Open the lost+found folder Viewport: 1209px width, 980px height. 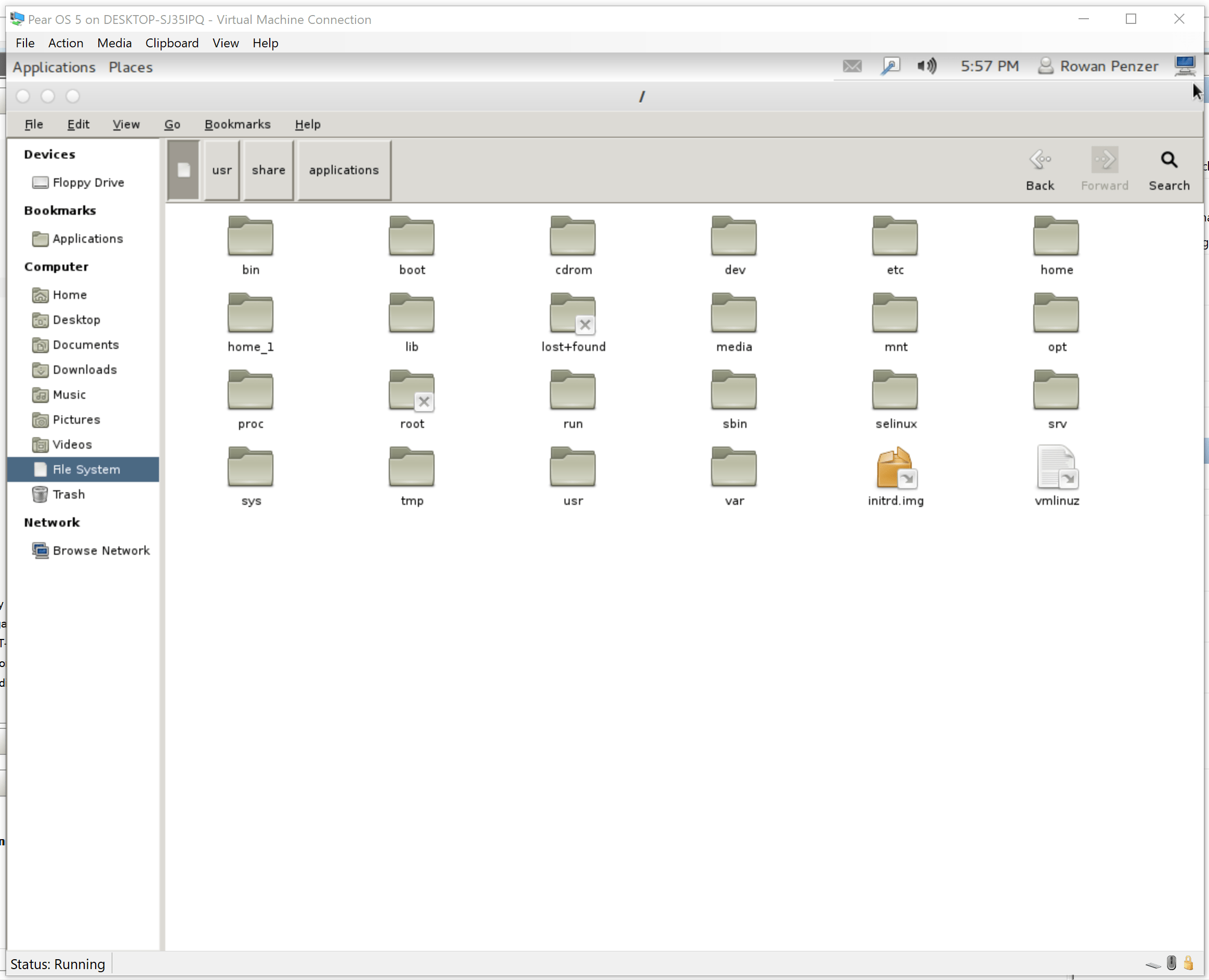[572, 316]
